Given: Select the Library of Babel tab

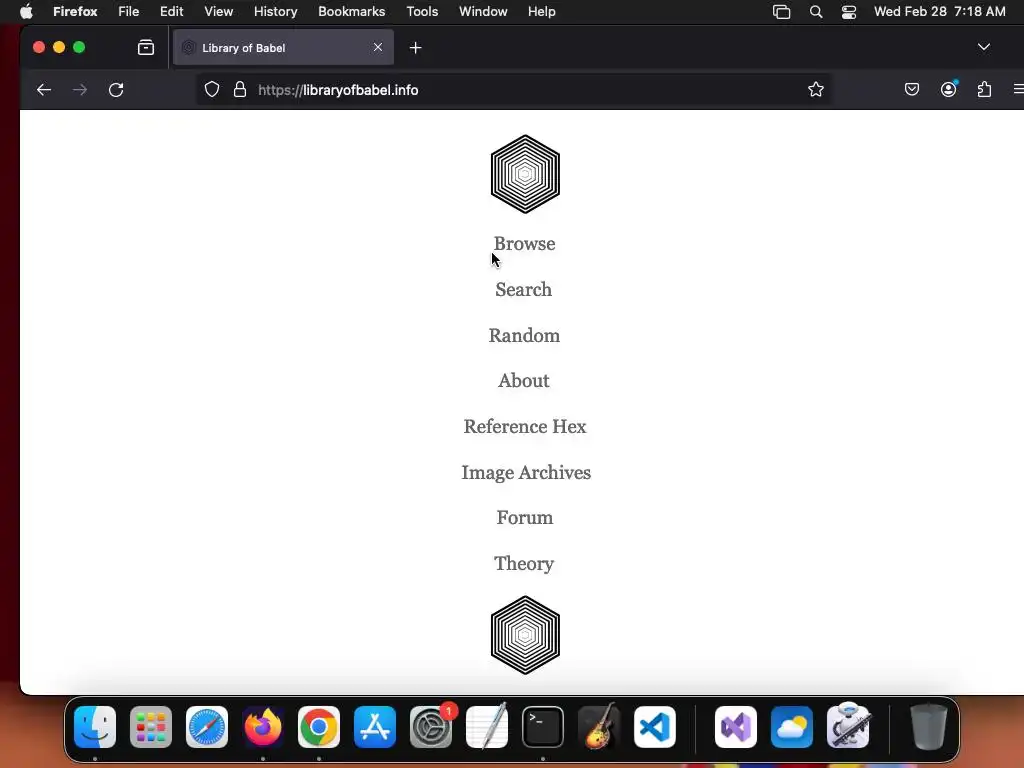Looking at the screenshot, I should [283, 48].
